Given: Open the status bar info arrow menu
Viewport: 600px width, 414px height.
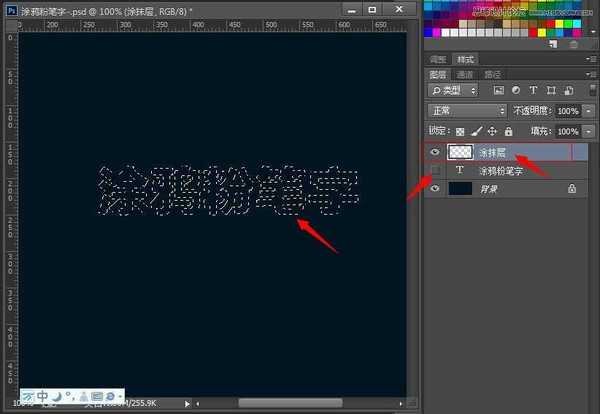Looking at the screenshot, I should point(187,404).
